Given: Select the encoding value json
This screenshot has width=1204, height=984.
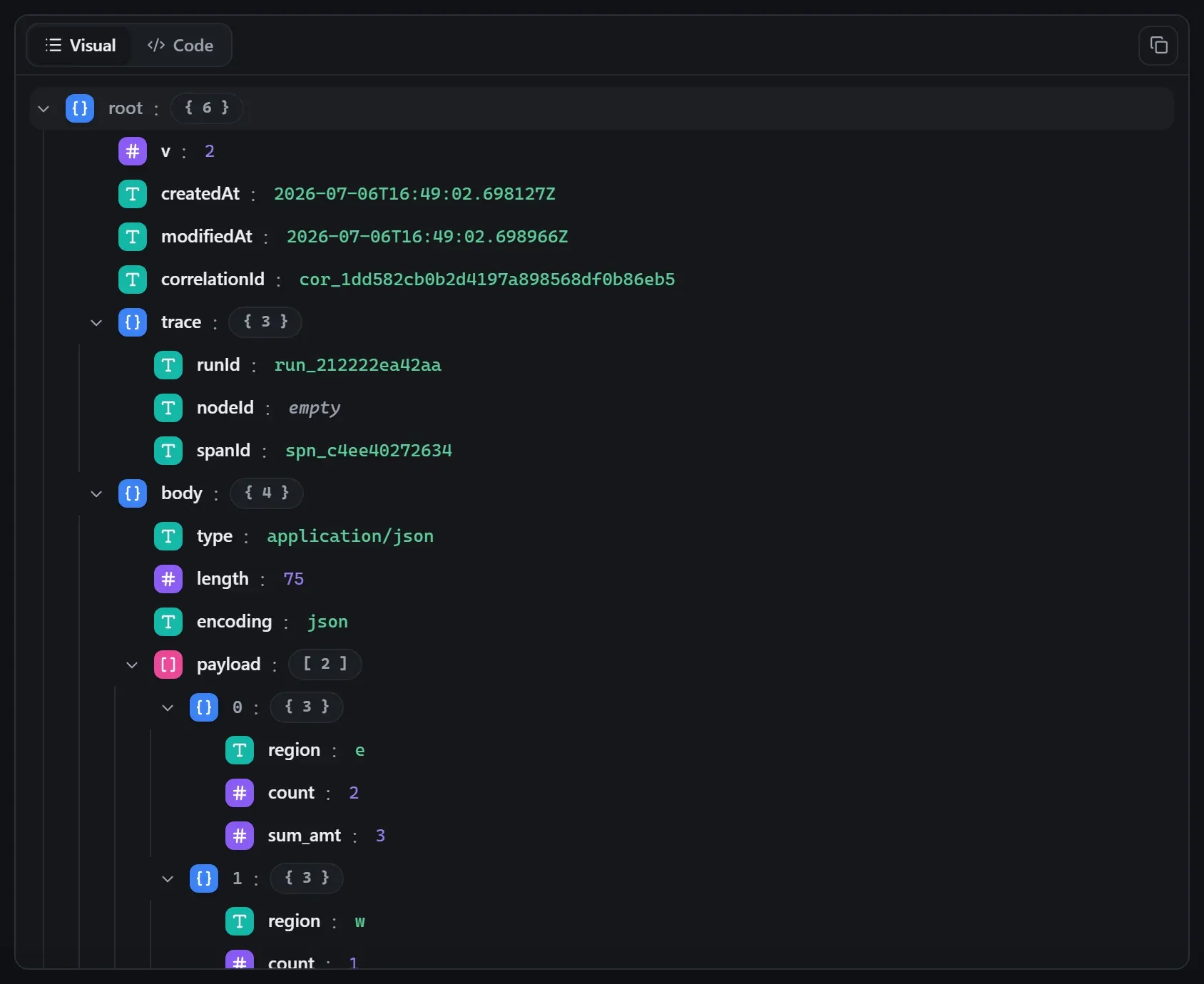Looking at the screenshot, I should coord(328,622).
